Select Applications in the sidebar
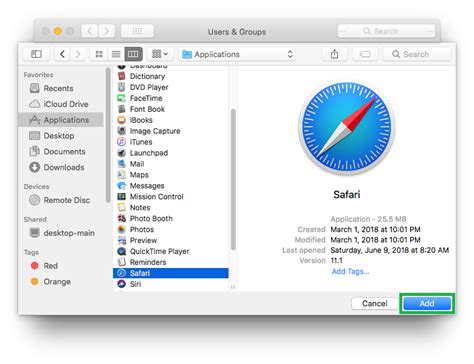The width and height of the screenshot is (474, 364). click(61, 120)
